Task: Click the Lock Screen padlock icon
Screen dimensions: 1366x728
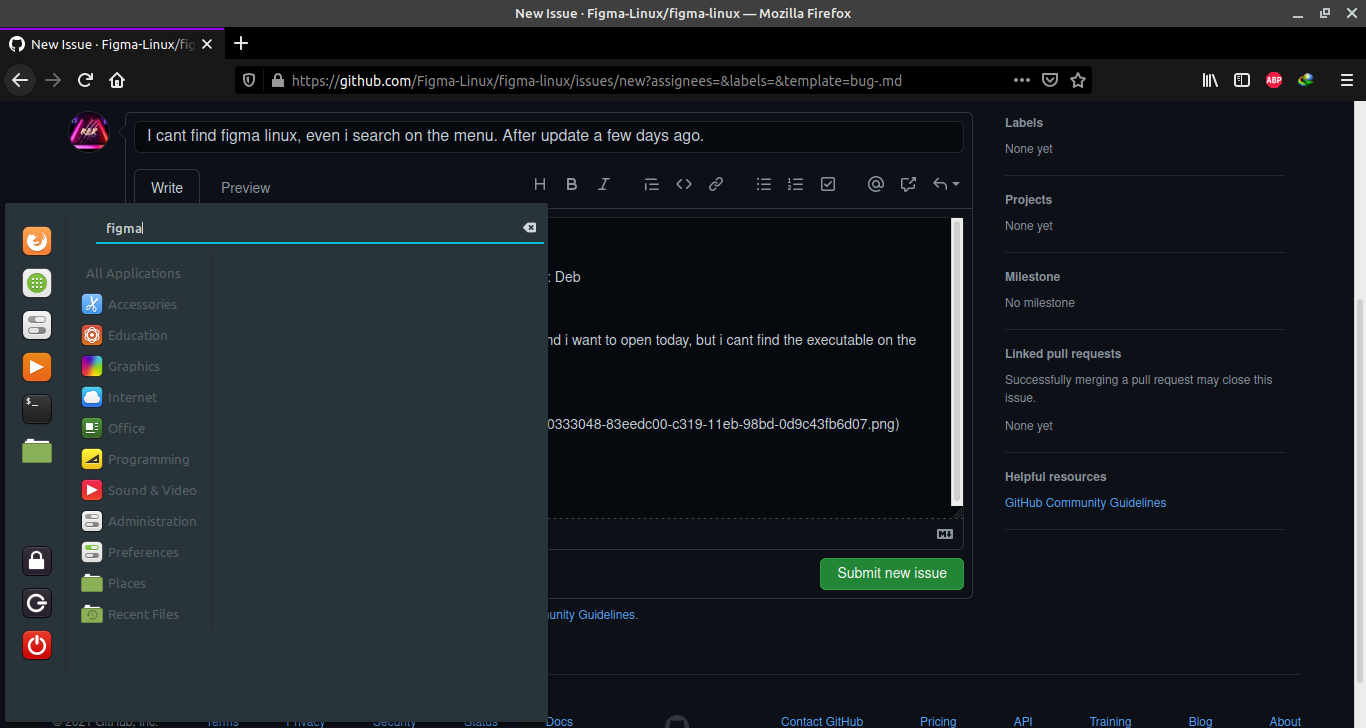Action: click(x=37, y=561)
